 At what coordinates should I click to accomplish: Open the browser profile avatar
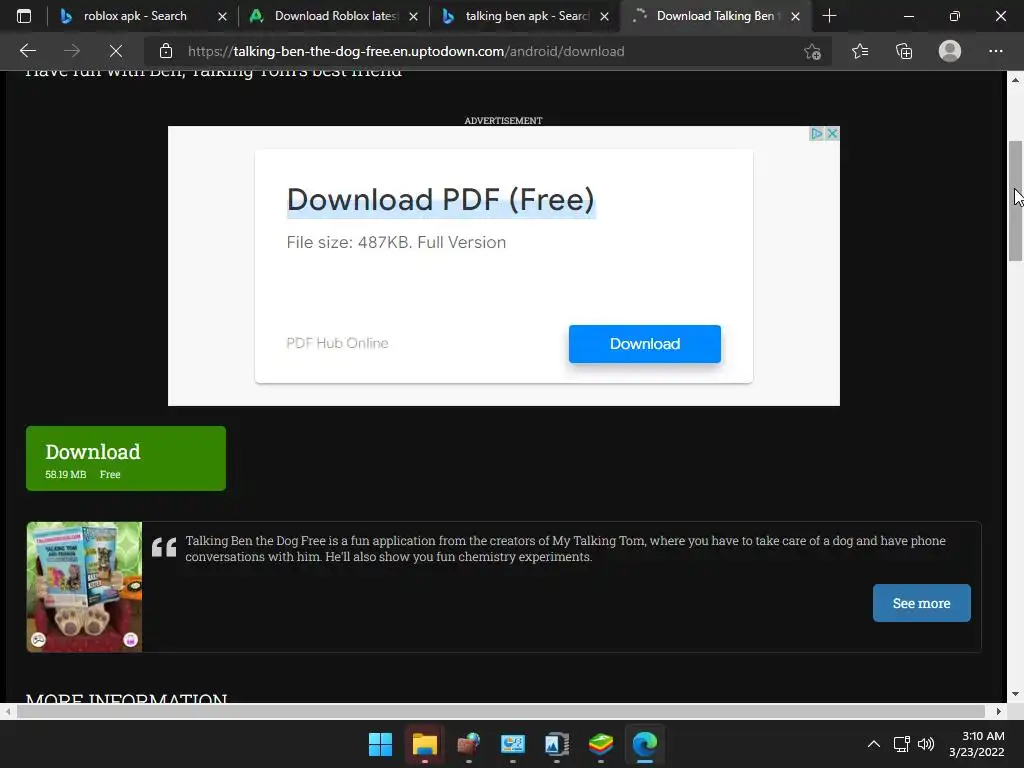pyautogui.click(x=950, y=51)
